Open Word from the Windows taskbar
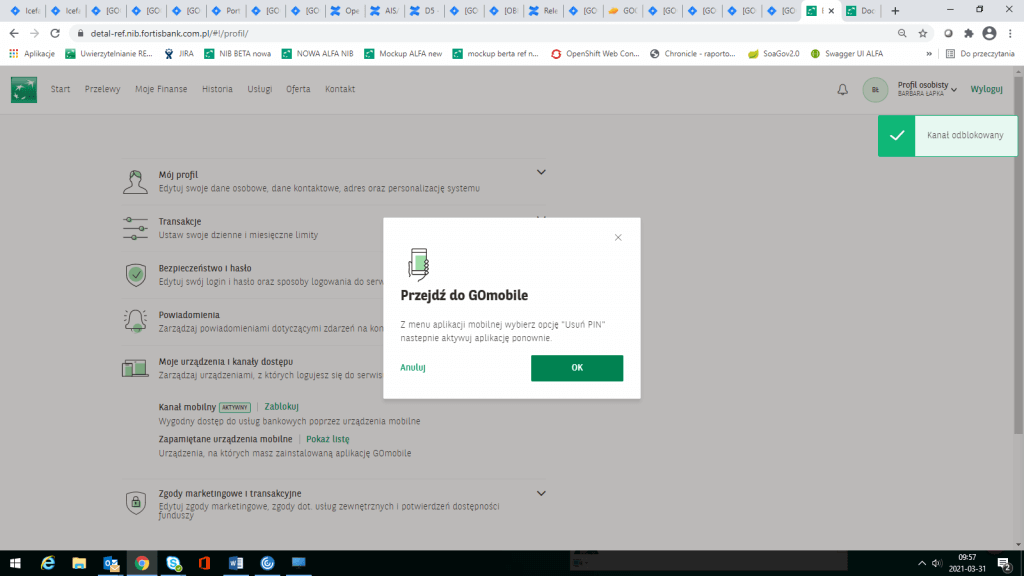This screenshot has width=1024, height=576. tap(235, 564)
